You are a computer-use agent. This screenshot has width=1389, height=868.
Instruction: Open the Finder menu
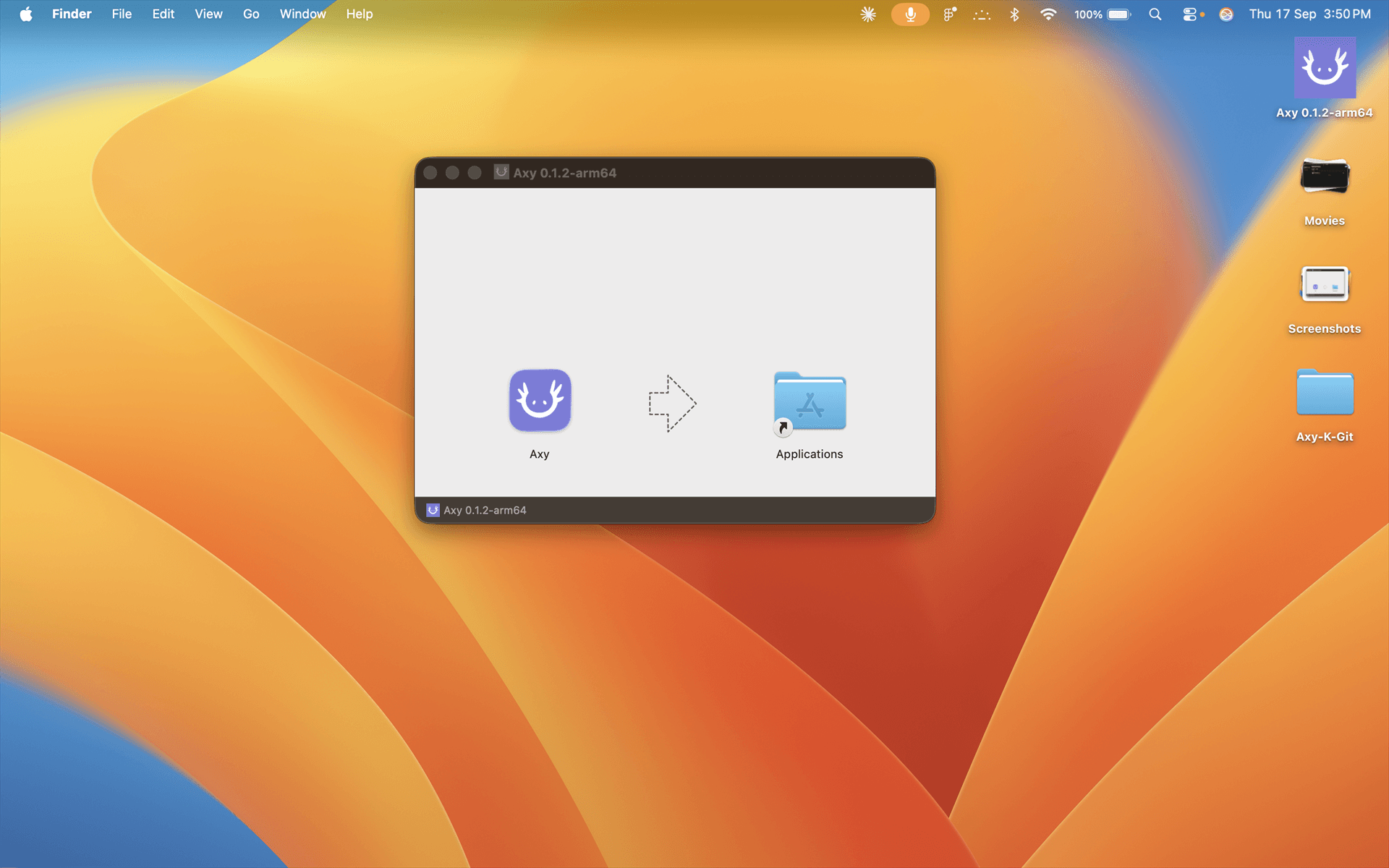(x=72, y=14)
